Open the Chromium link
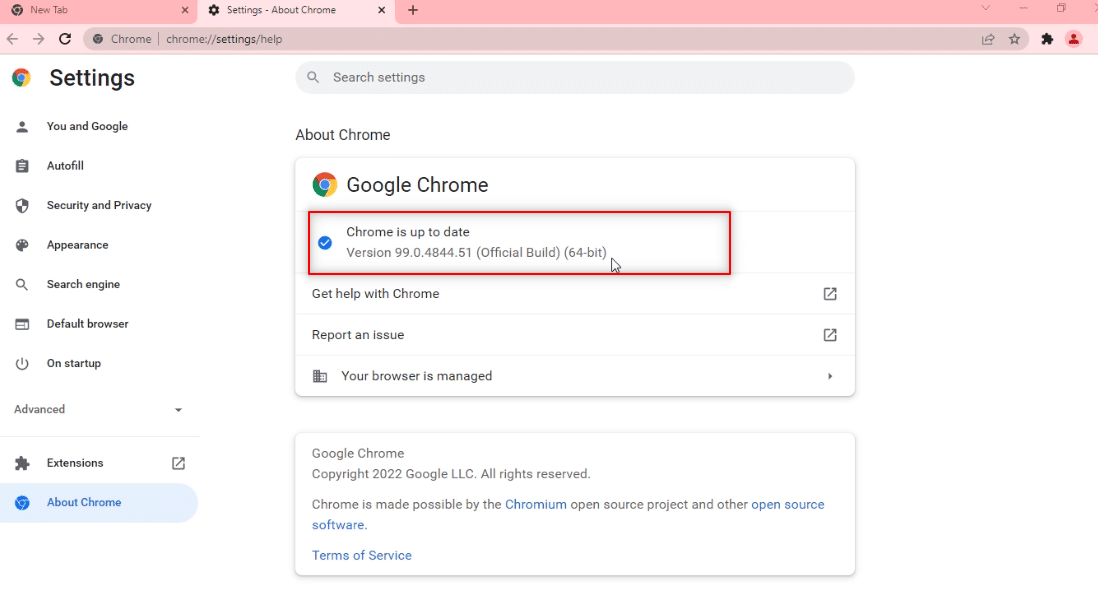The height and width of the screenshot is (595, 1098). [x=536, y=505]
